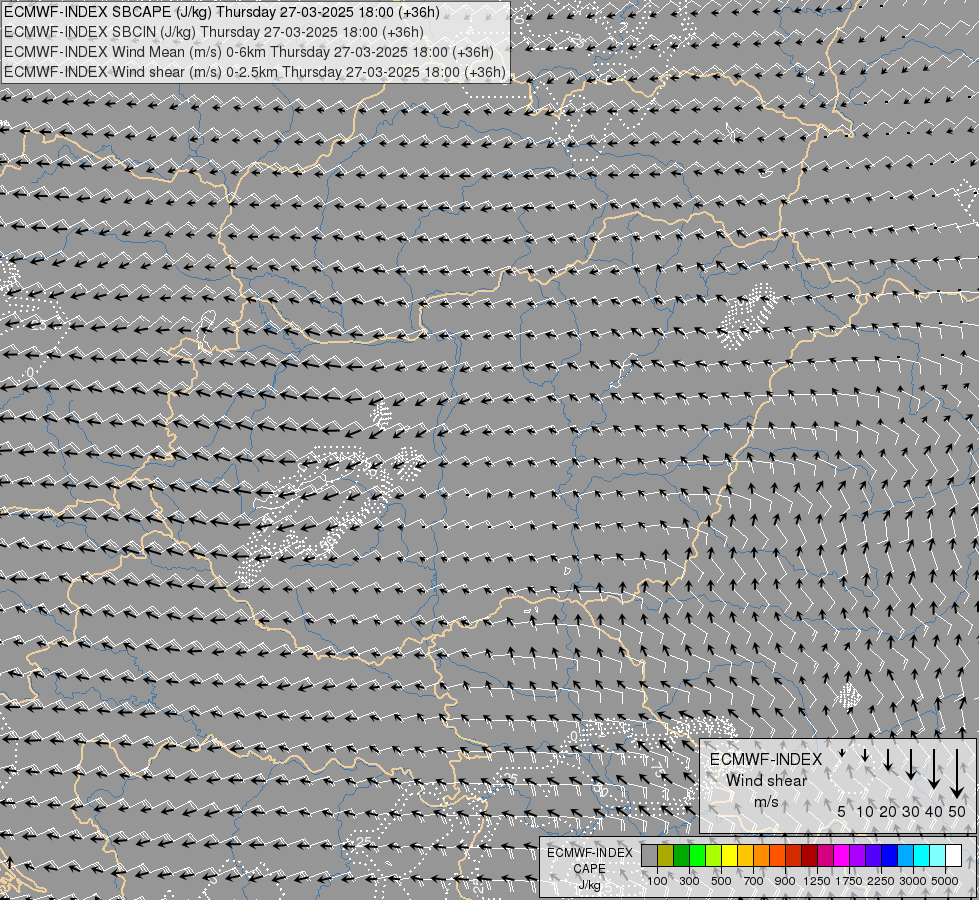Click the Wind Mean 0-6km title line
The height and width of the screenshot is (900, 979).
click(x=248, y=52)
